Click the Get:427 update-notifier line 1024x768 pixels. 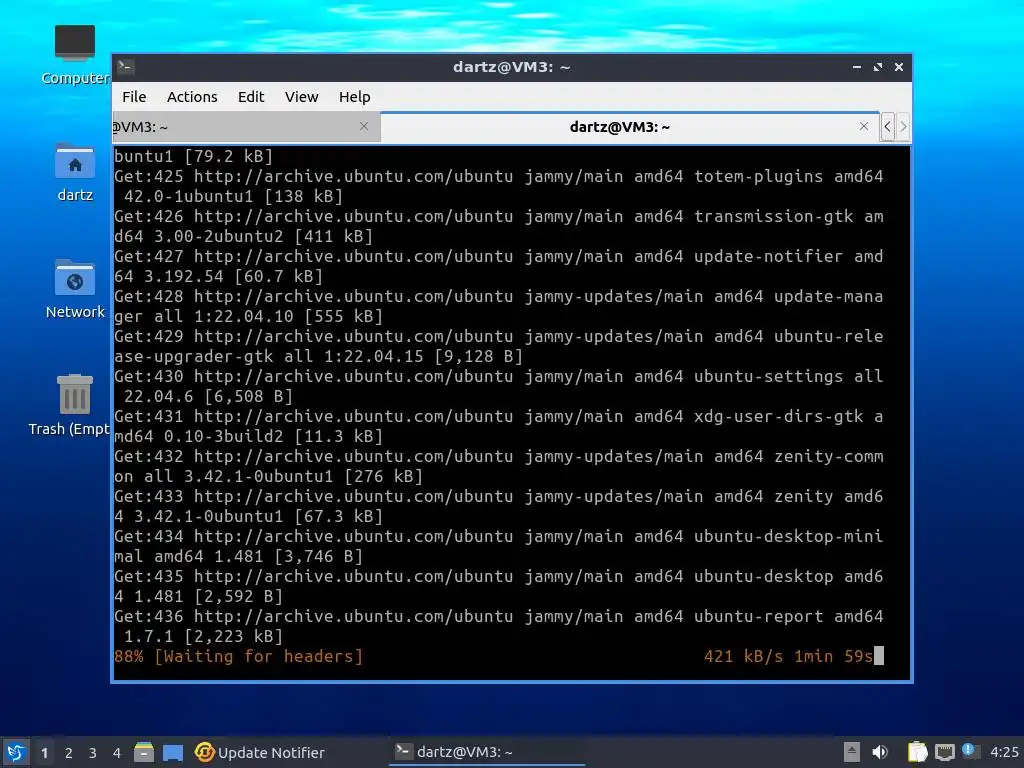click(x=499, y=266)
